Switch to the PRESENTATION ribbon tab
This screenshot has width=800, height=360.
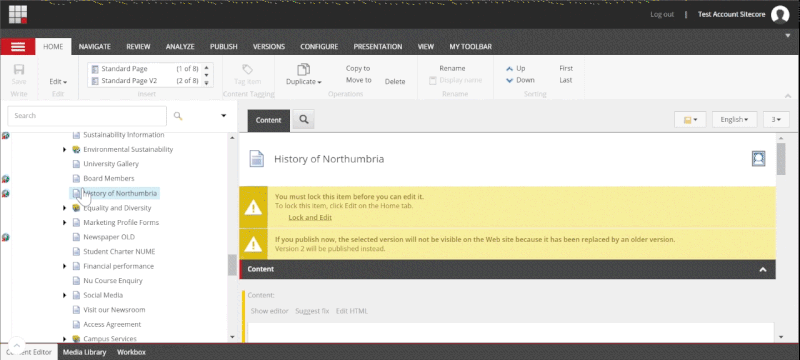378,46
